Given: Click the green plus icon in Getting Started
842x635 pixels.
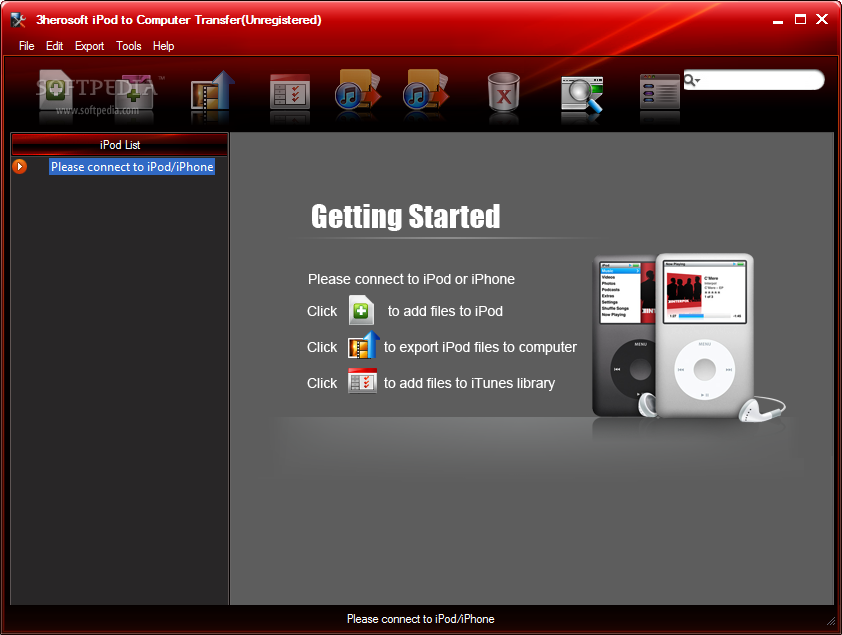Looking at the screenshot, I should (x=361, y=310).
